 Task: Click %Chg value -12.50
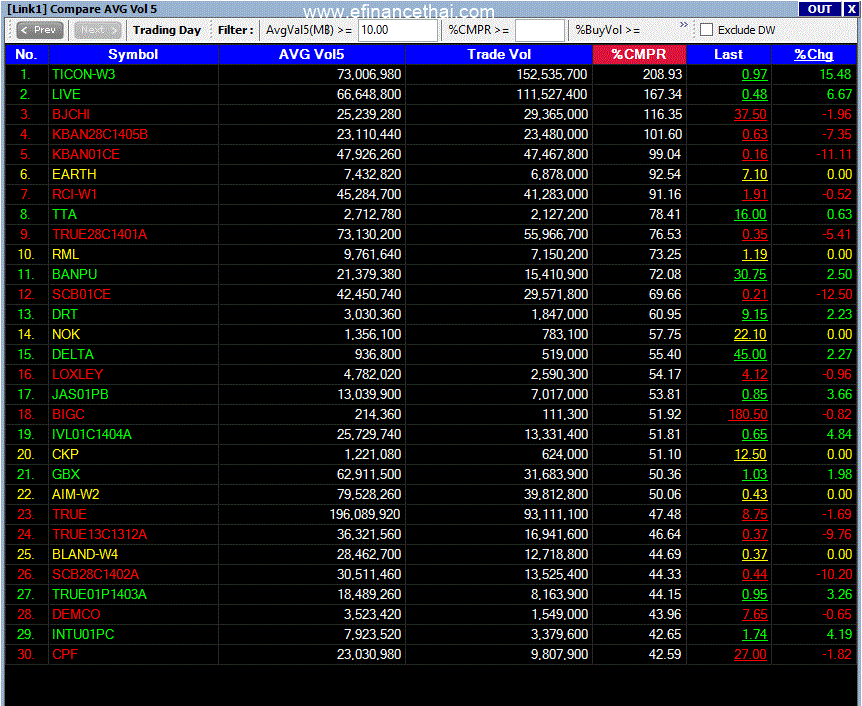[834, 294]
